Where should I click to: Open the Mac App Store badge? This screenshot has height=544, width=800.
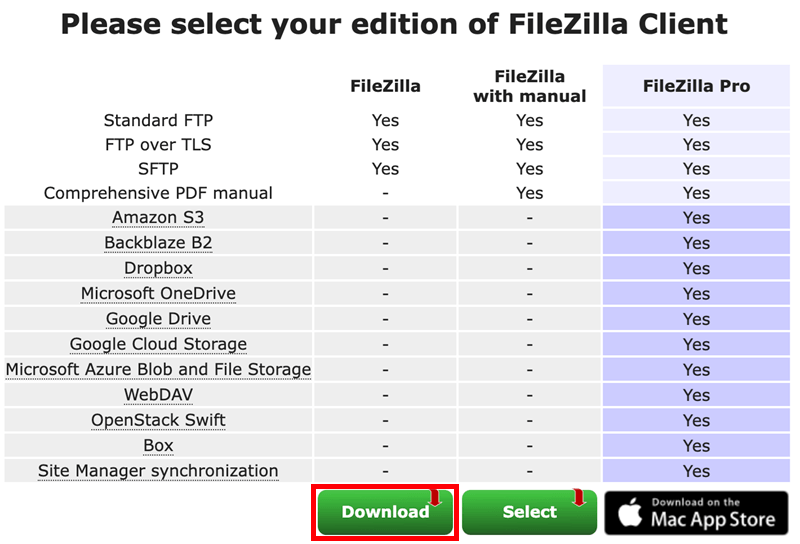click(x=696, y=512)
